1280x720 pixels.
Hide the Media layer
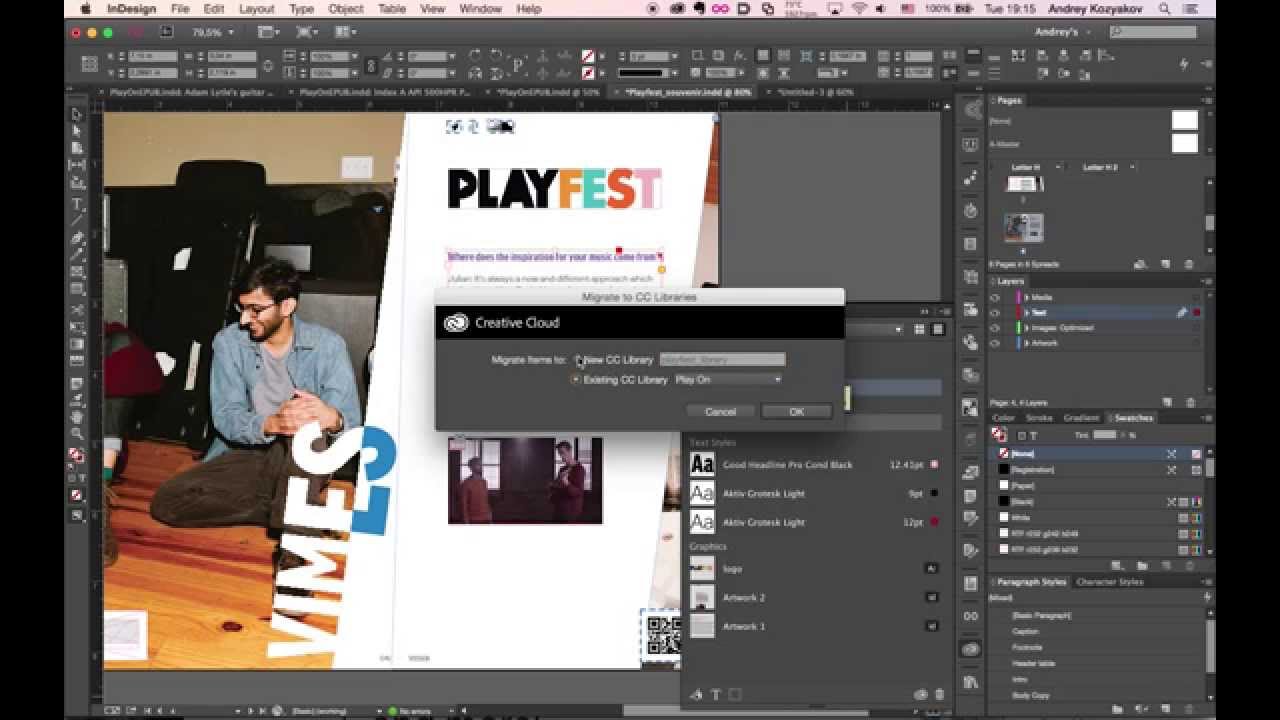[x=995, y=297]
